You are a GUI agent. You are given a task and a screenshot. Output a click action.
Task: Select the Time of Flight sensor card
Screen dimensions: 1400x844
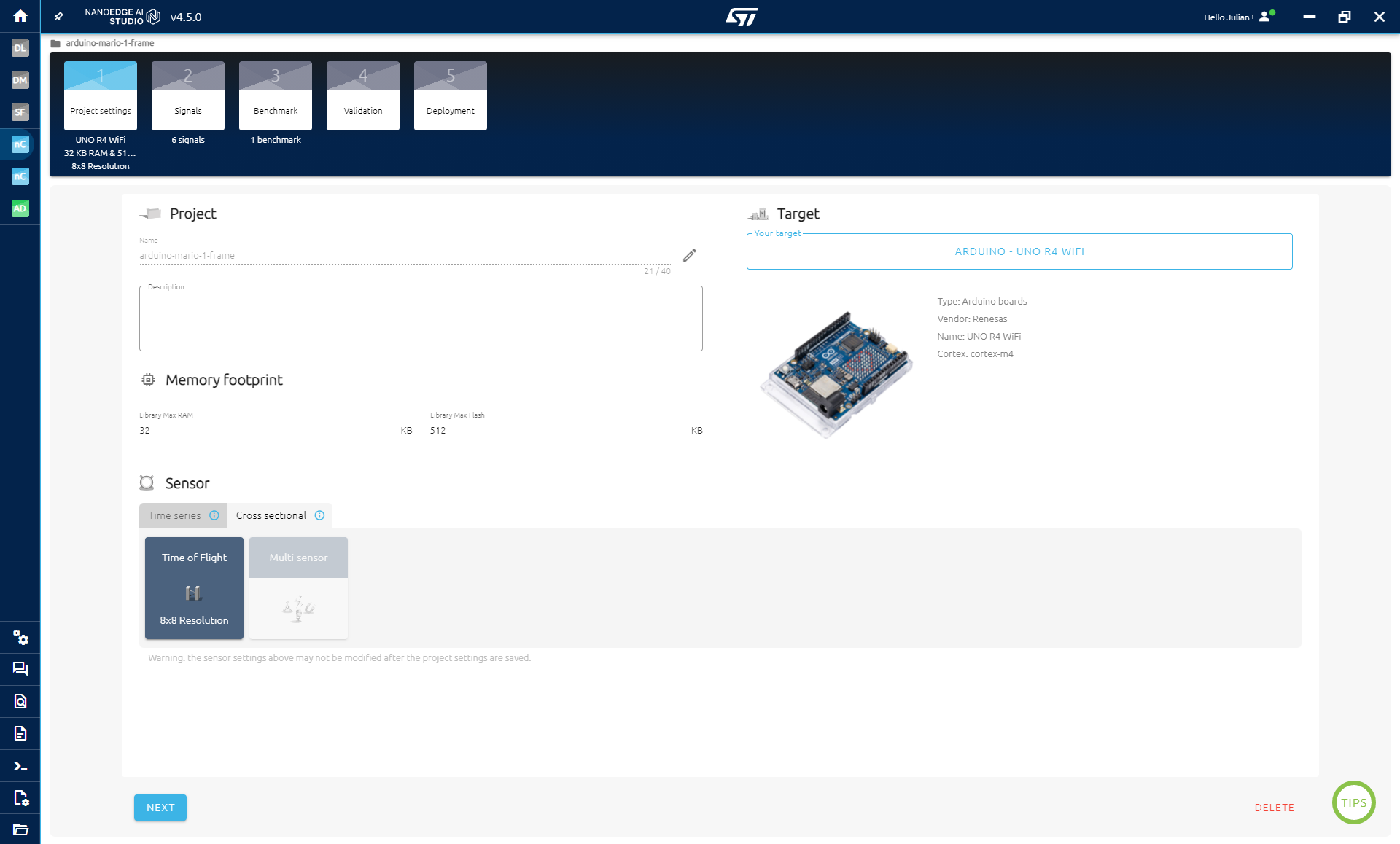pyautogui.click(x=194, y=587)
